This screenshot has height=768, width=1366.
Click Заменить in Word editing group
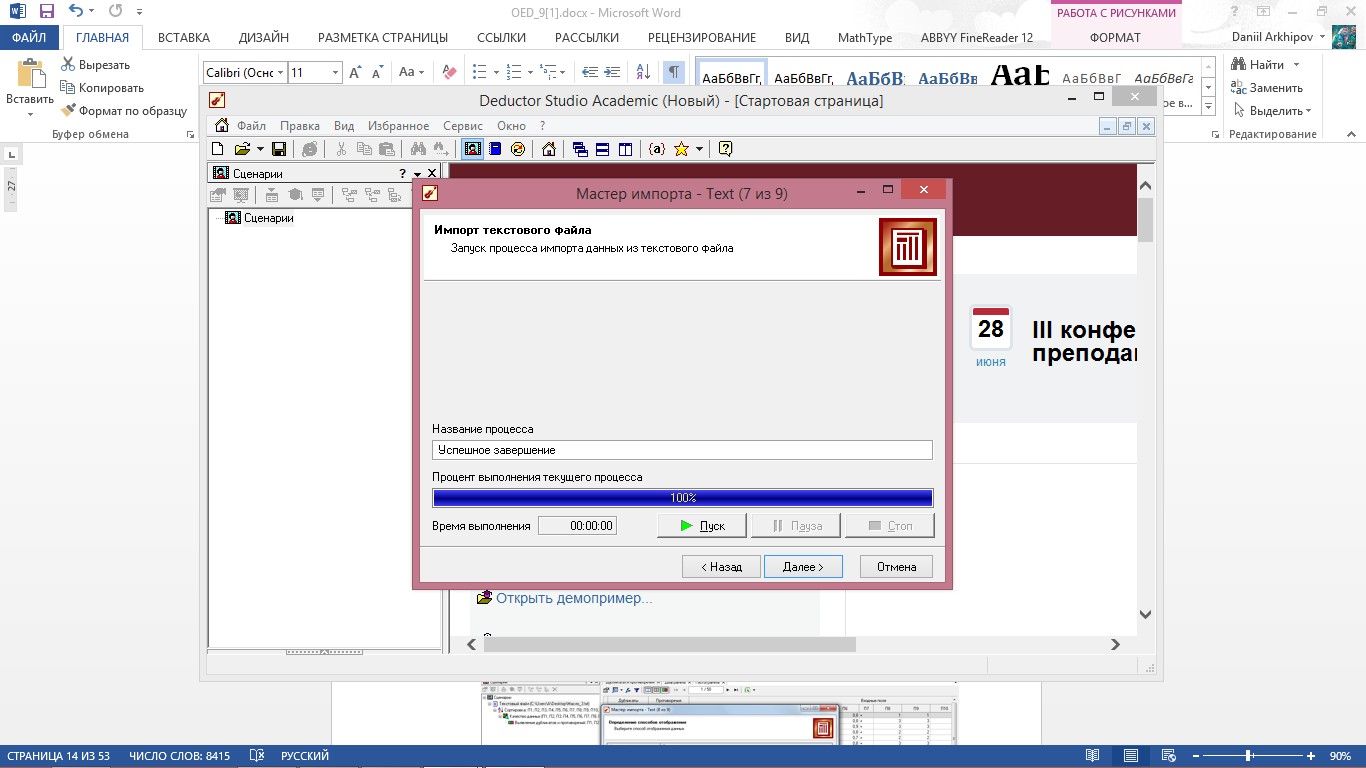[x=1267, y=88]
